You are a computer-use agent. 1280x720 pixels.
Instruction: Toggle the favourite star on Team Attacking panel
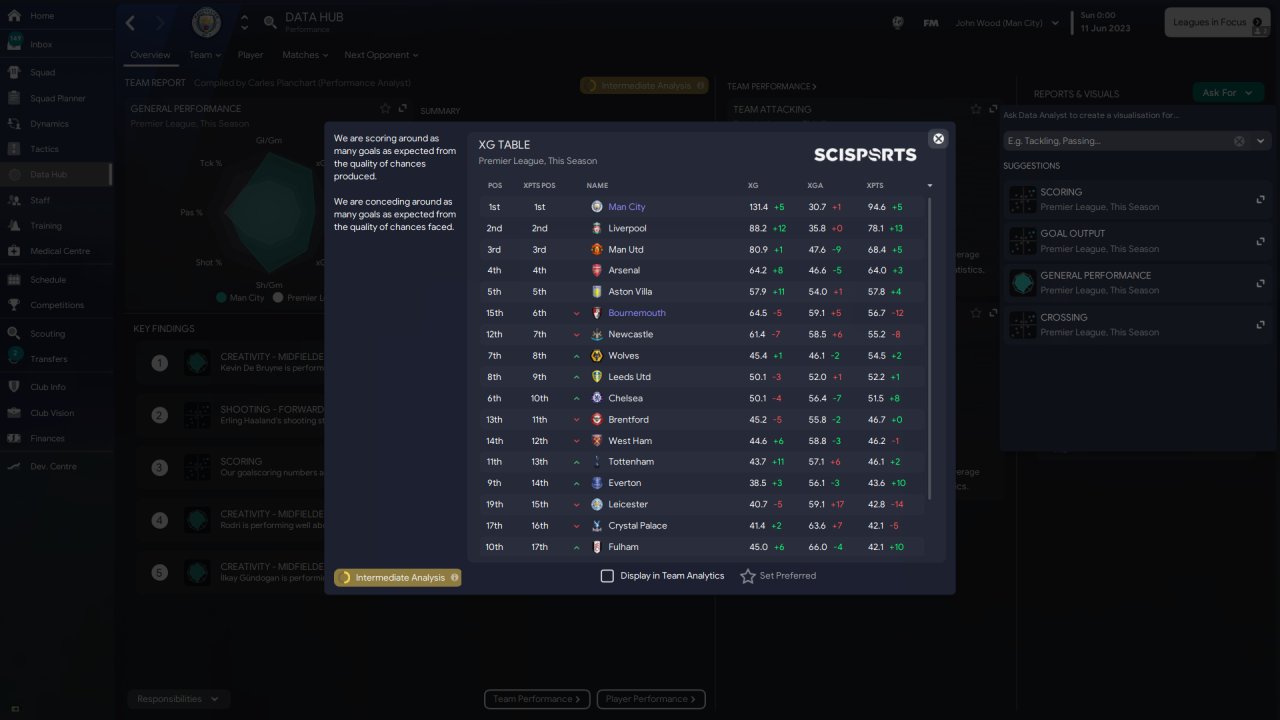(975, 109)
